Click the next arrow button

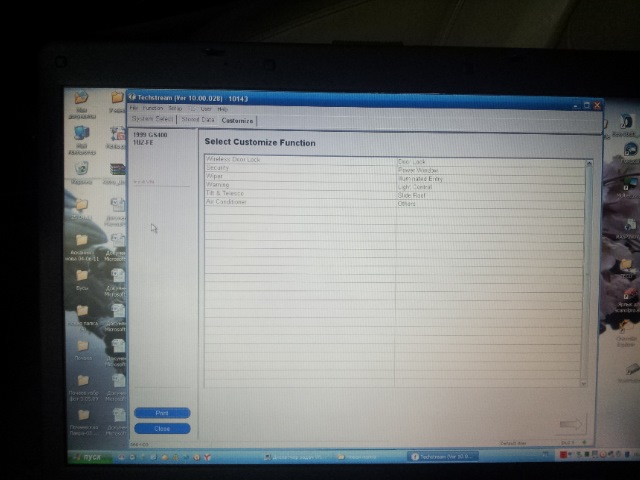[x=572, y=424]
